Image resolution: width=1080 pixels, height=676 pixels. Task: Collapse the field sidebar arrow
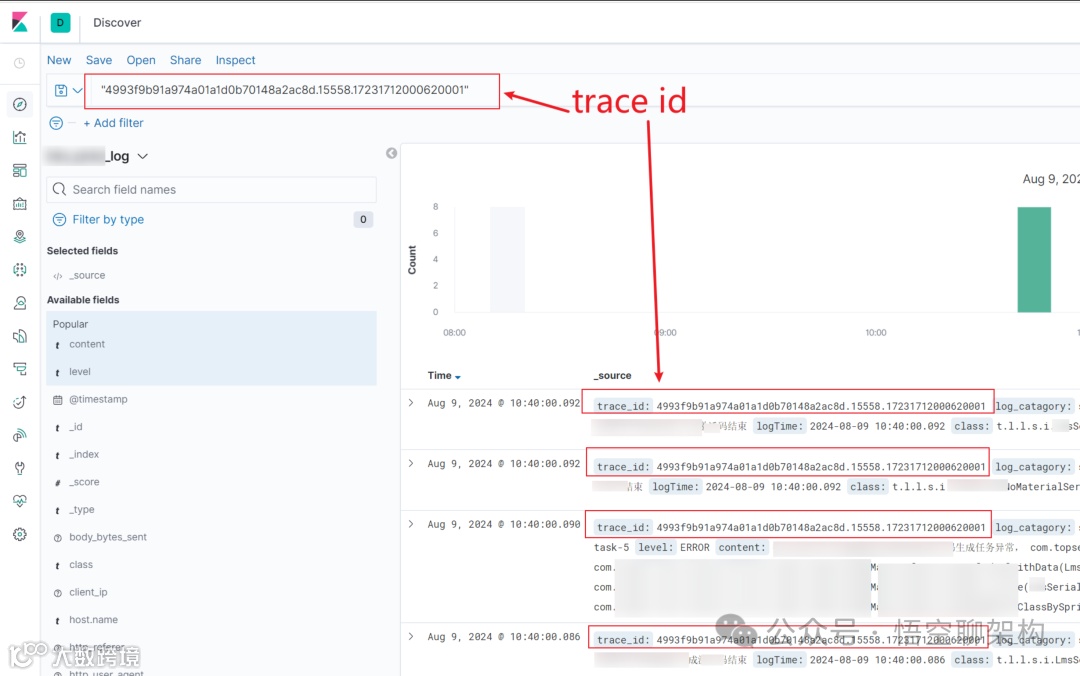391,153
